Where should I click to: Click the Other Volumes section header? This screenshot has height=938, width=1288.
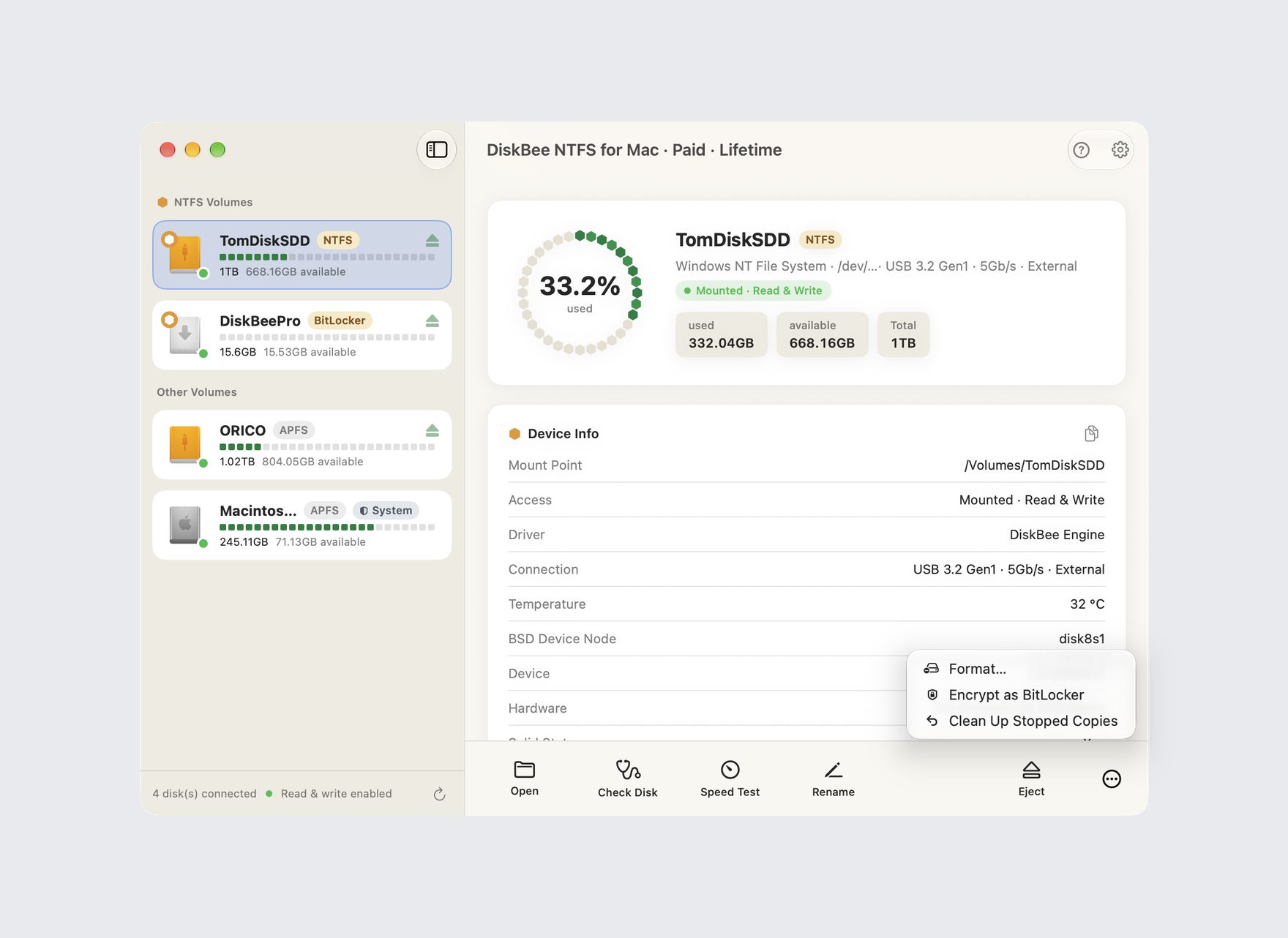pyautogui.click(x=197, y=392)
